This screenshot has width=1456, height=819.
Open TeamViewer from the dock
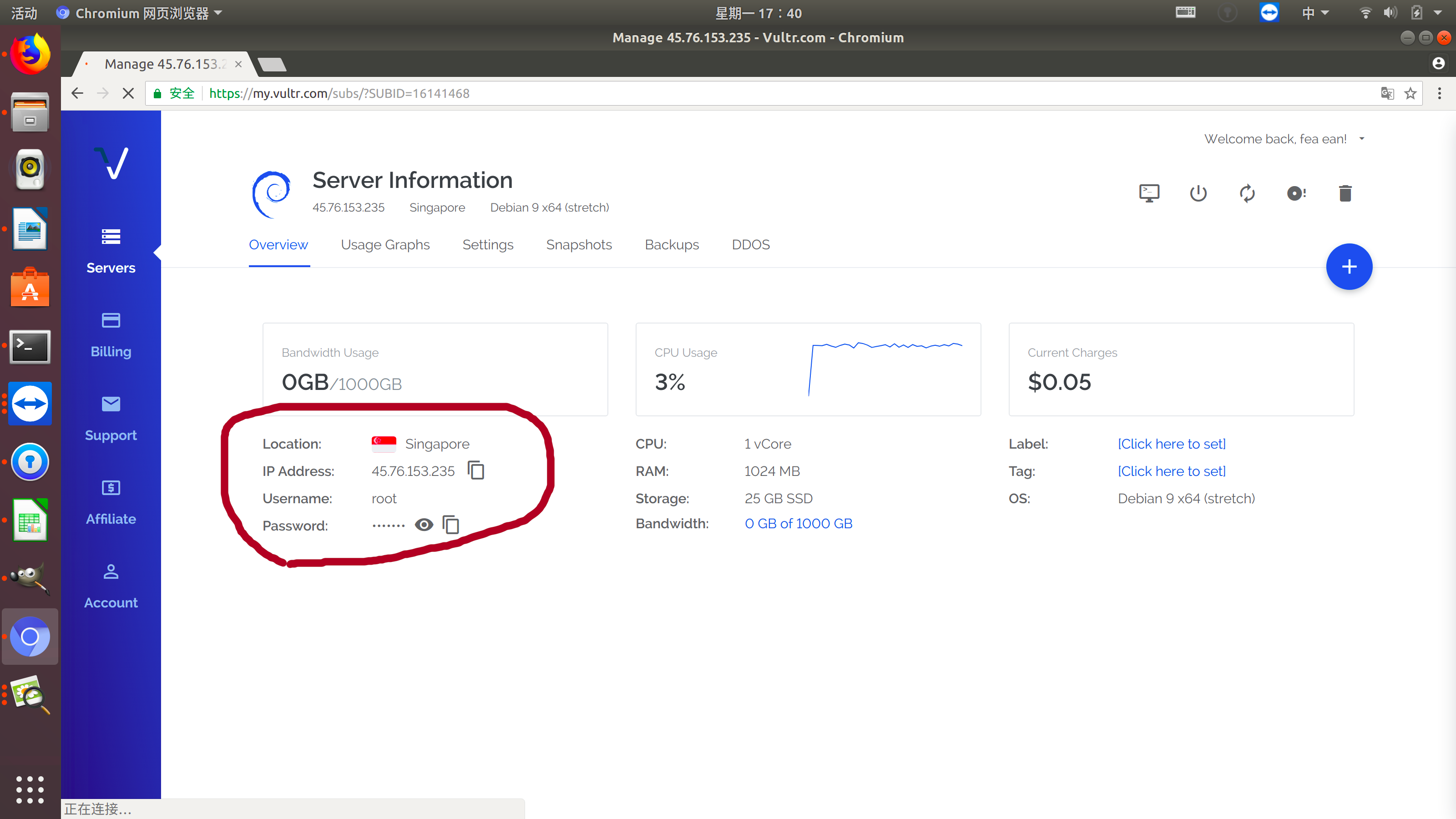pos(30,403)
